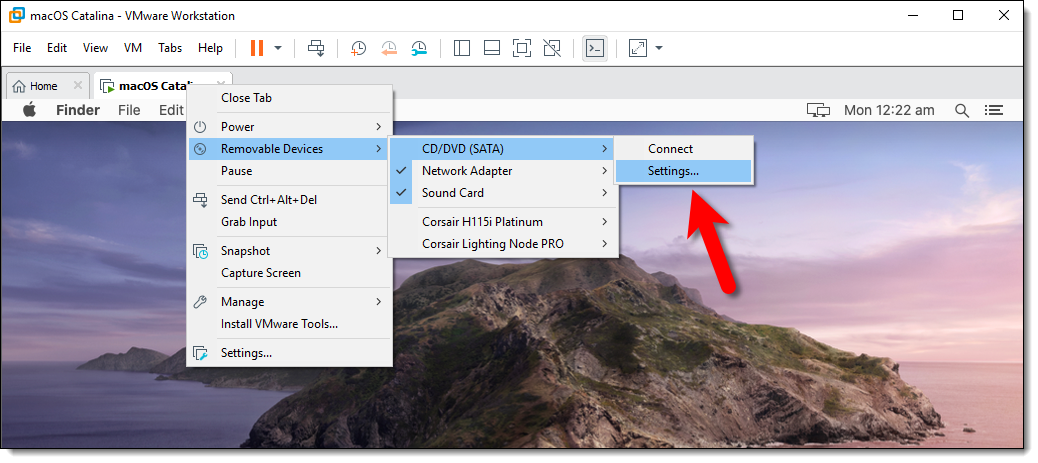Open the macOS Notification Center icon

click(x=994, y=110)
